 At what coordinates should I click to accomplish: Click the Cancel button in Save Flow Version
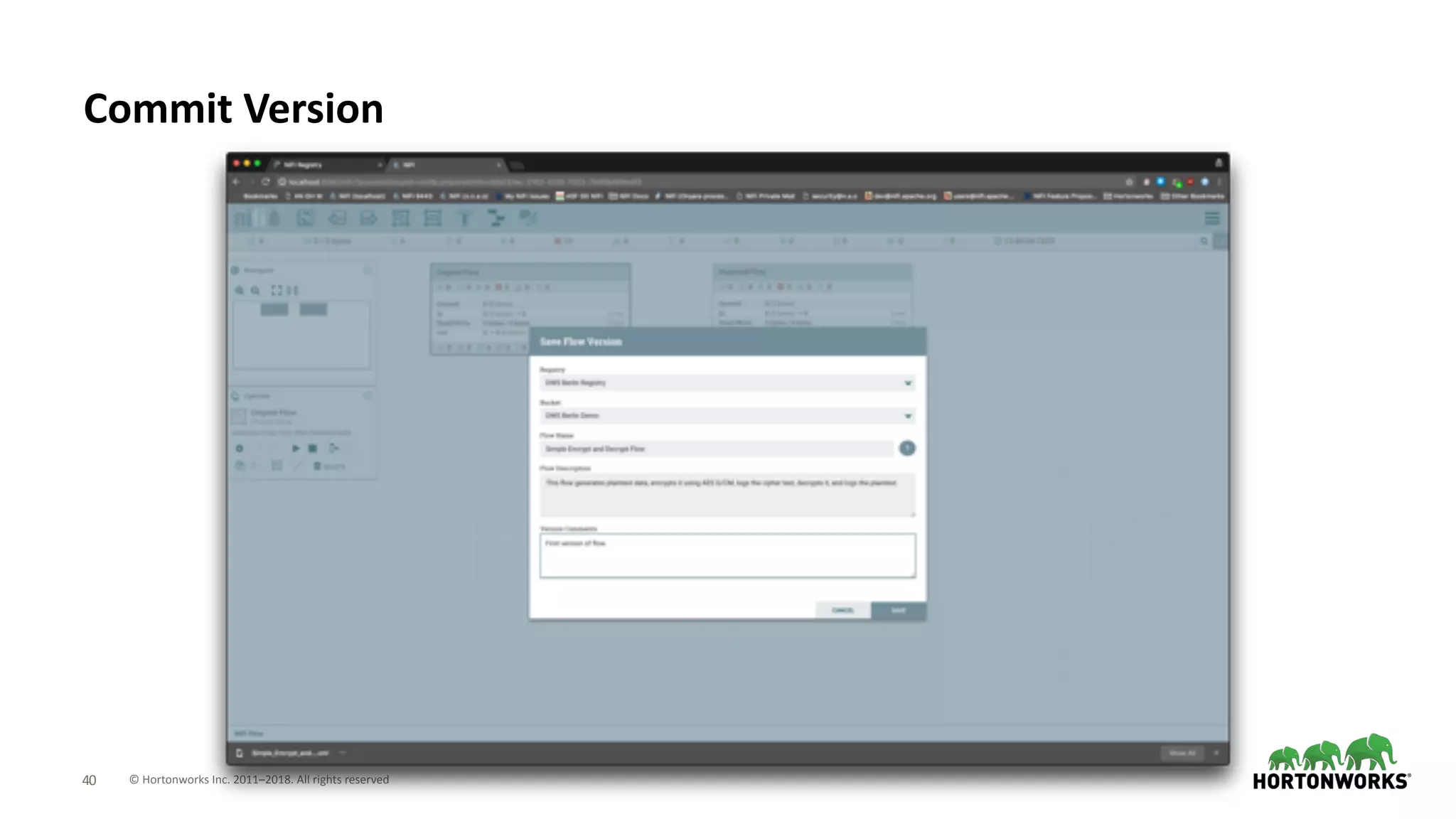click(843, 611)
